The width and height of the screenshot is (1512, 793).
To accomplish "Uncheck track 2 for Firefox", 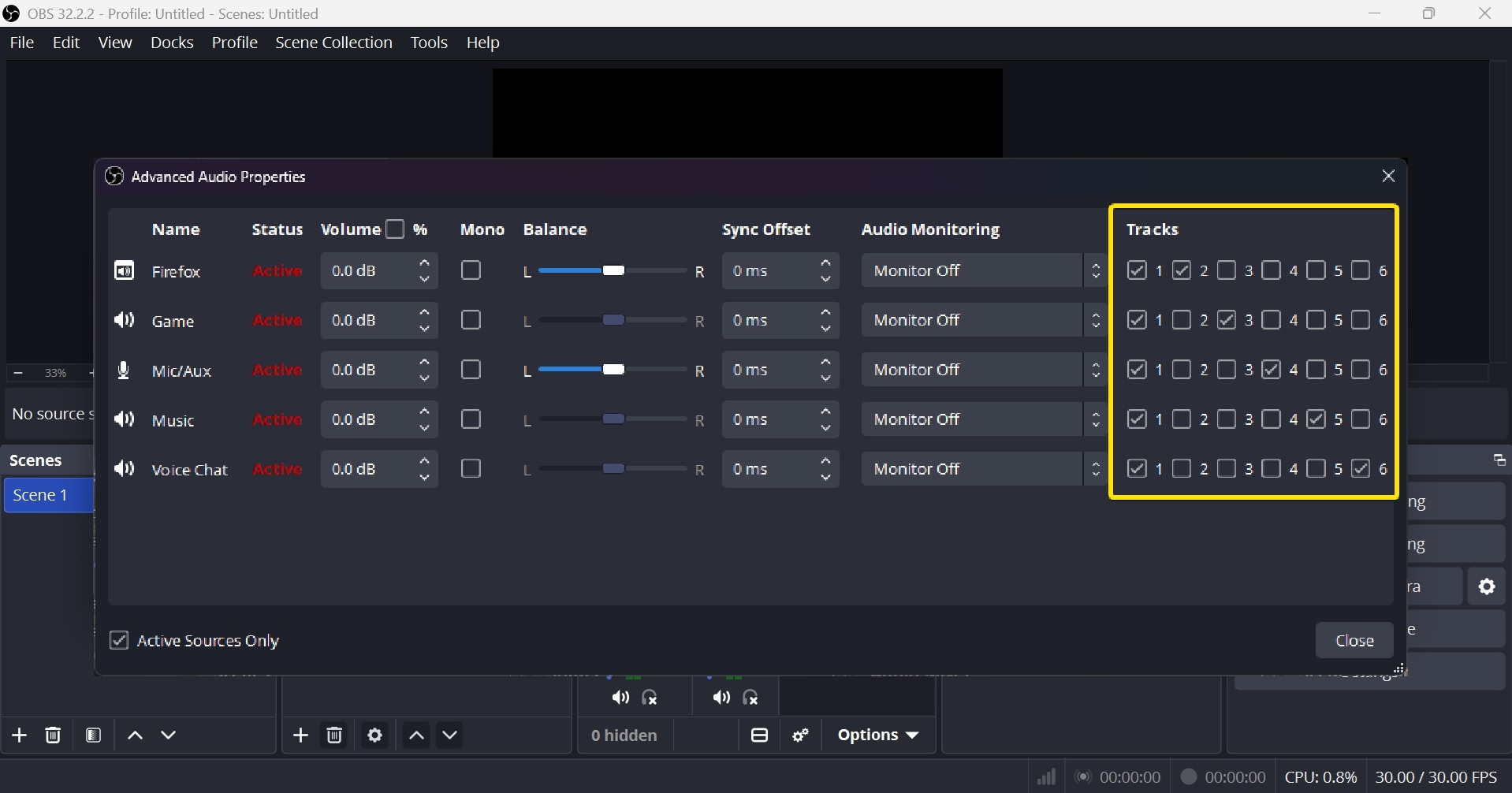I will pos(1182,270).
